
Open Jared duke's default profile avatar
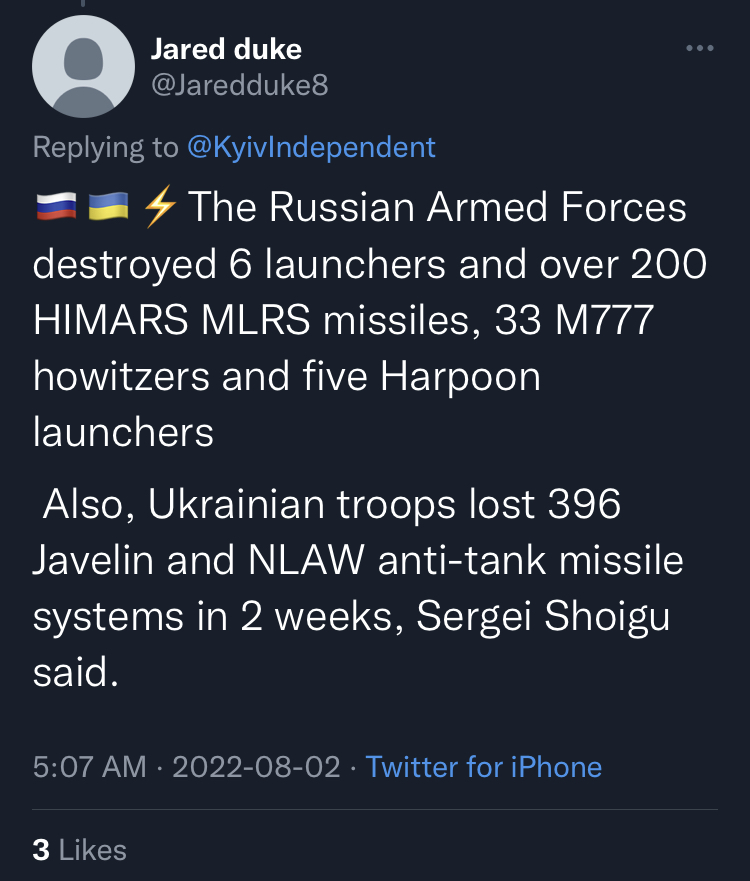[83, 66]
